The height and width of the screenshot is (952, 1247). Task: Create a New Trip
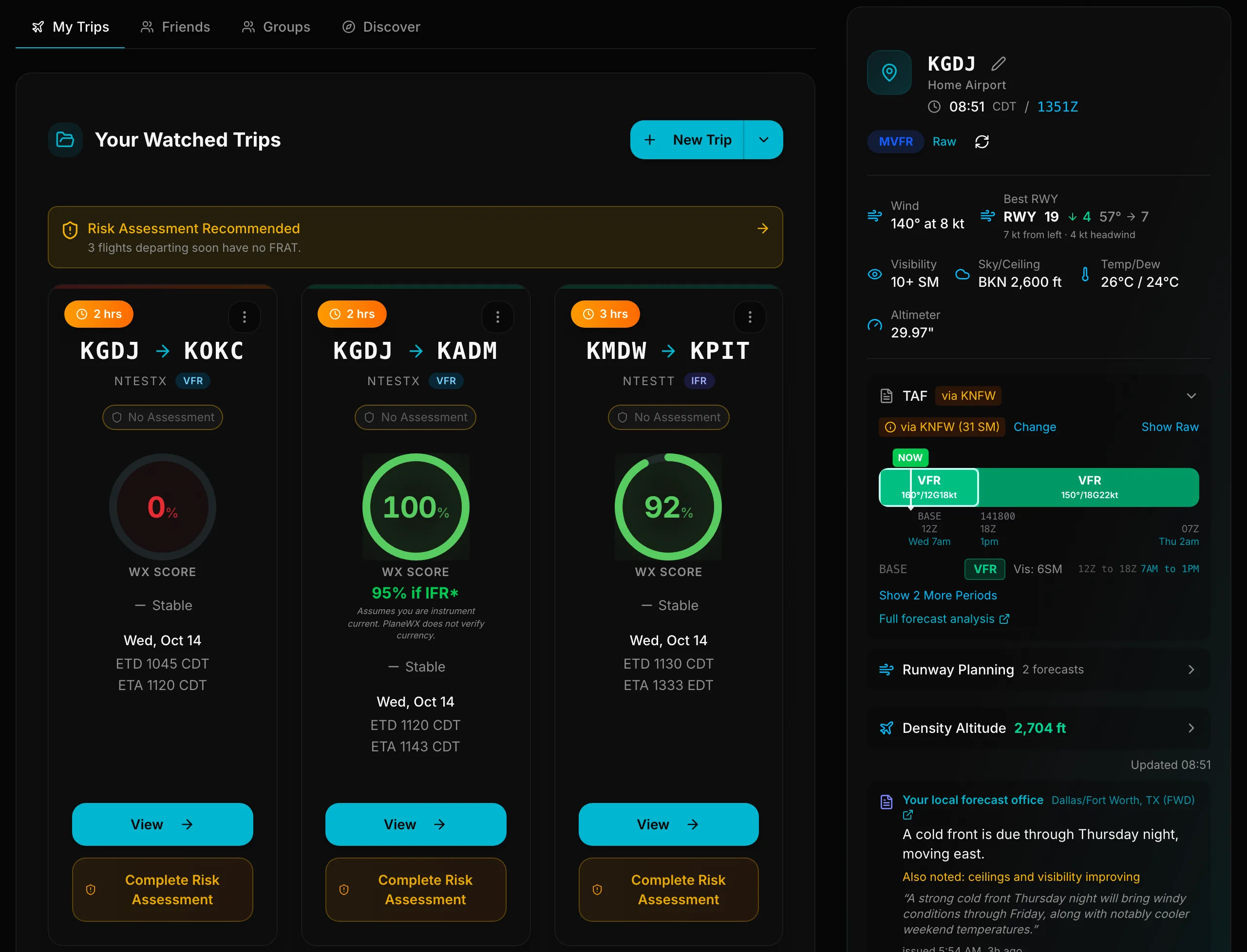pos(687,140)
